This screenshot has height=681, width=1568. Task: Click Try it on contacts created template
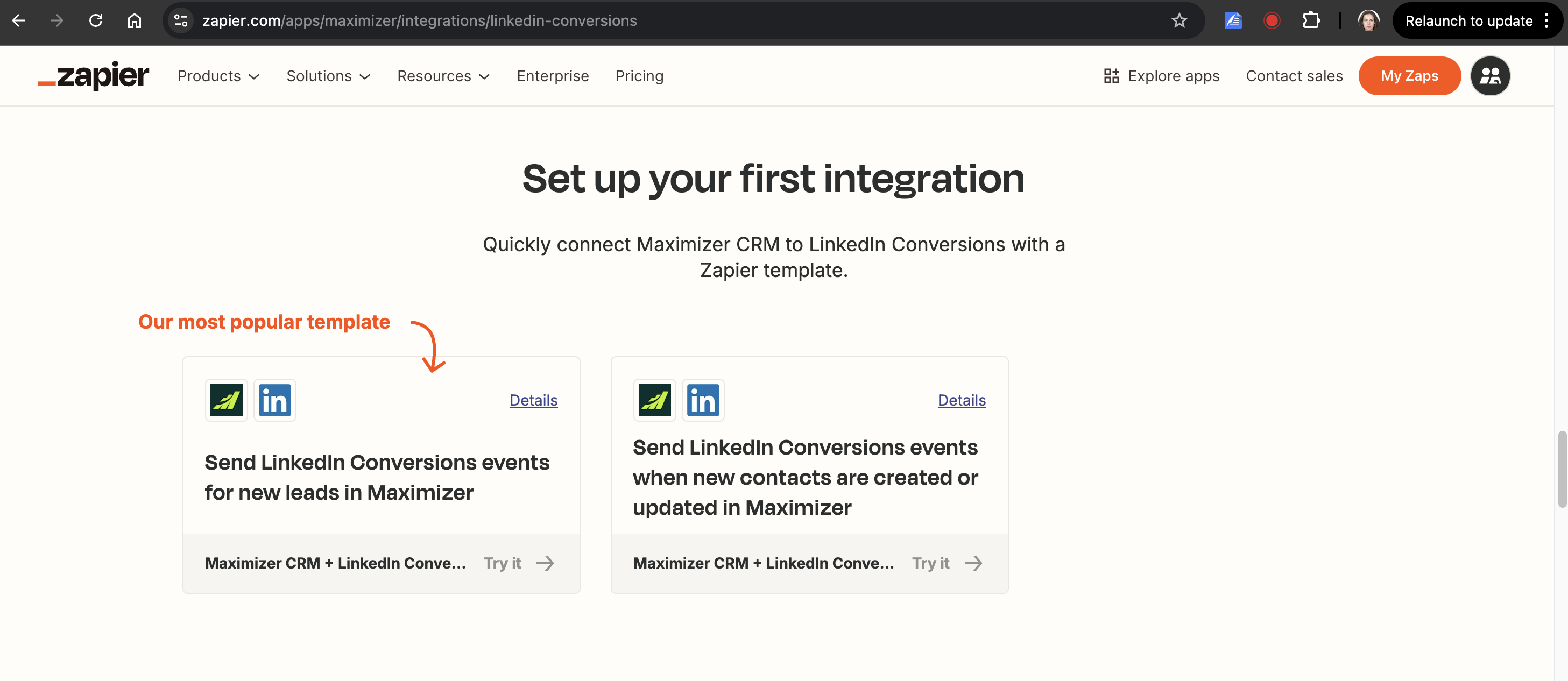[931, 563]
